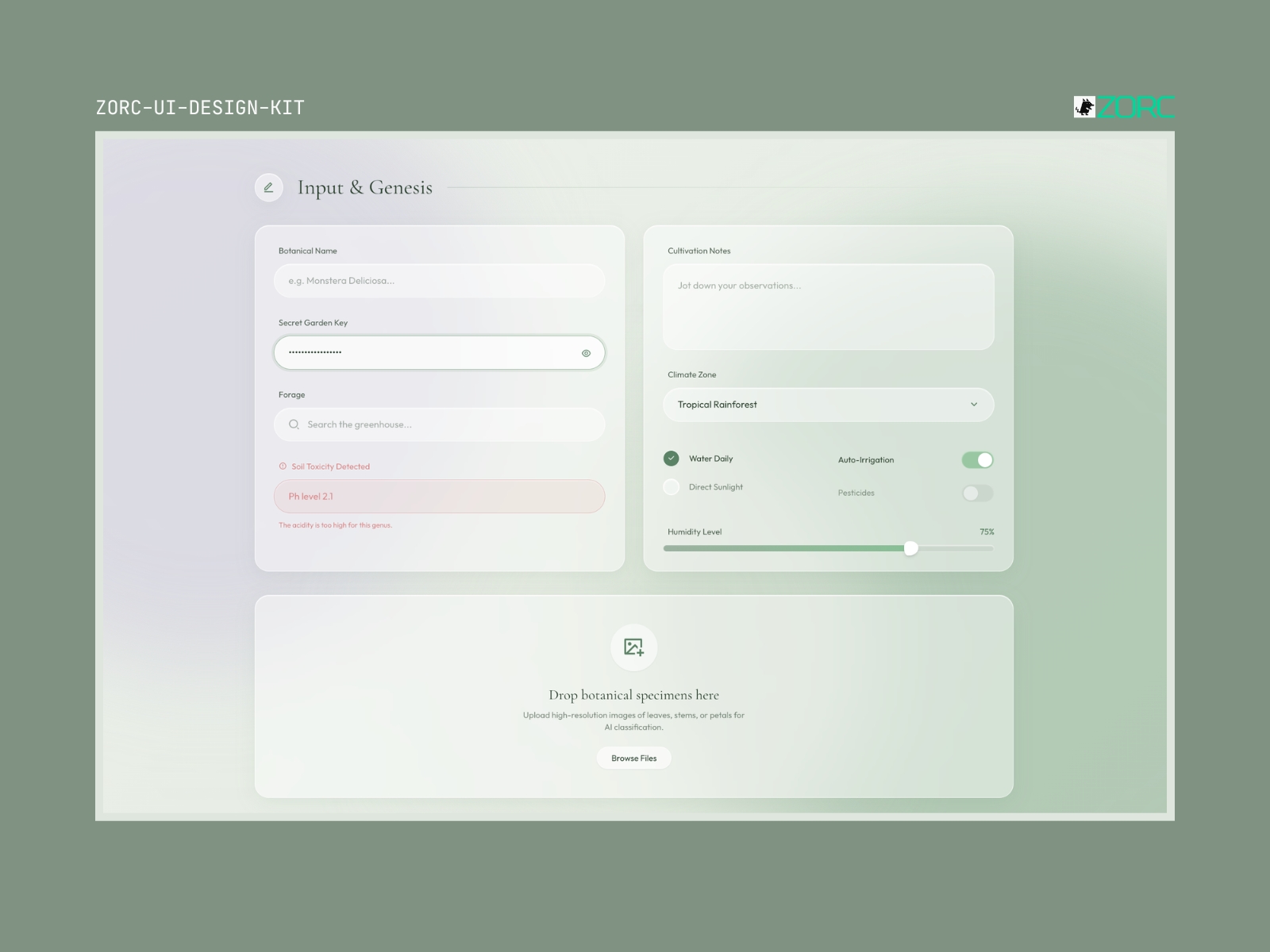This screenshot has width=1270, height=952.
Task: Click the magnifier icon in Forage search
Action: (294, 424)
